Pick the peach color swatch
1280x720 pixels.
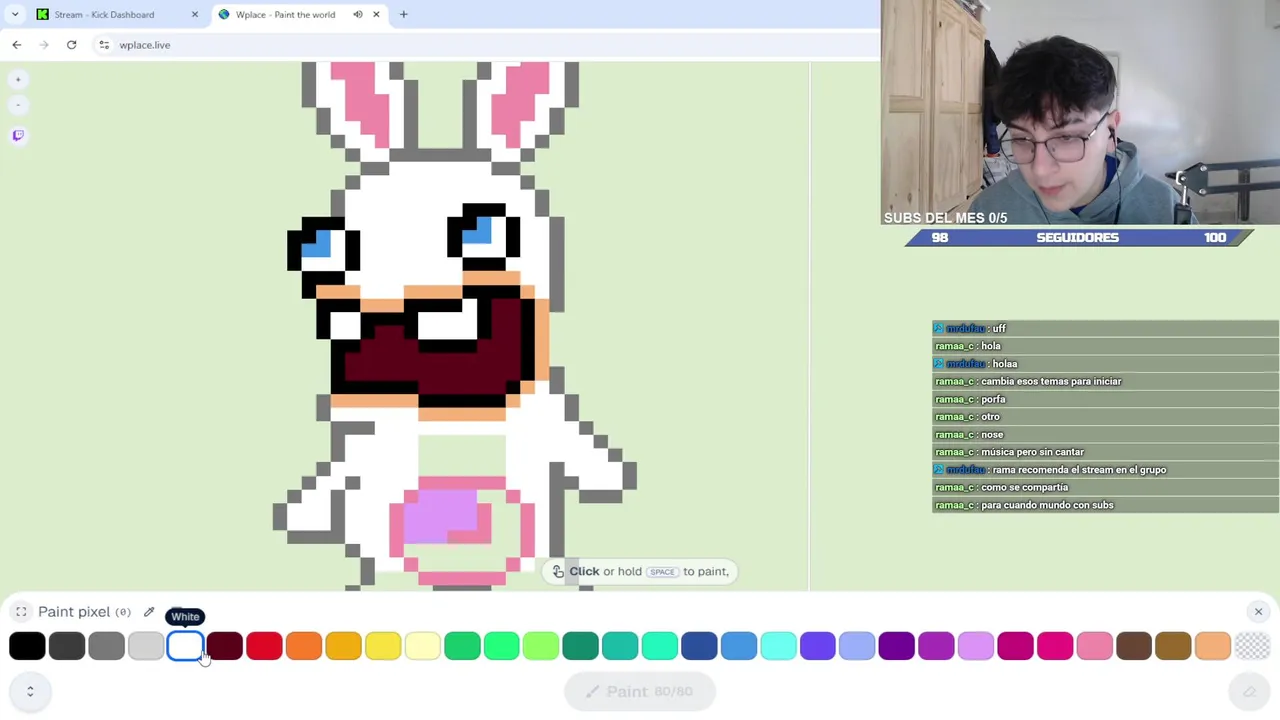pos(1213,646)
